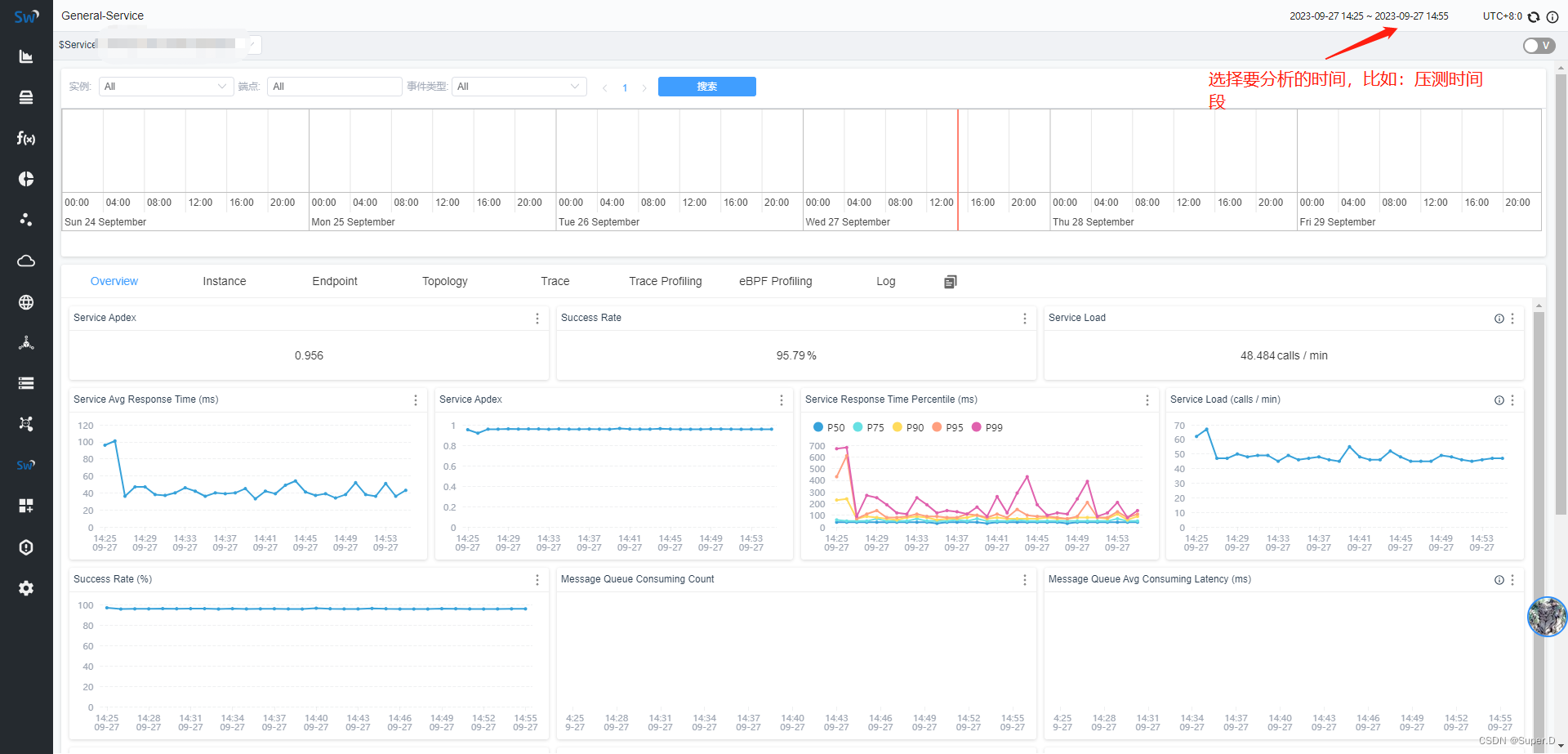Image resolution: width=1568 pixels, height=754 pixels.
Task: Open Service Load chart options menu
Action: (x=1512, y=400)
